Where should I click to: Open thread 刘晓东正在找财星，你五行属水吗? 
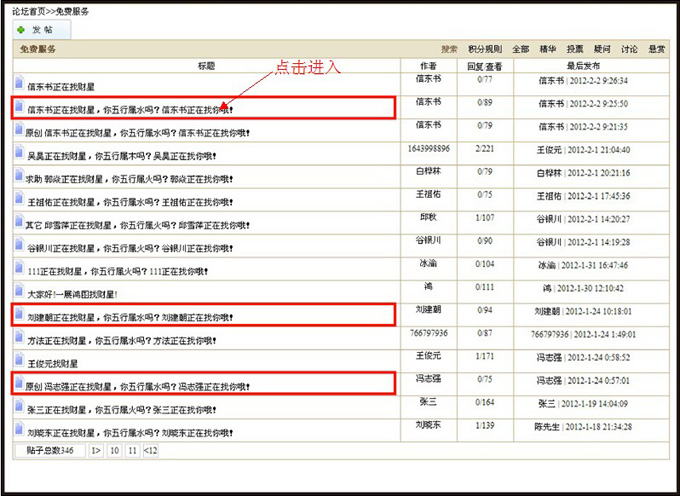pyautogui.click(x=130, y=433)
